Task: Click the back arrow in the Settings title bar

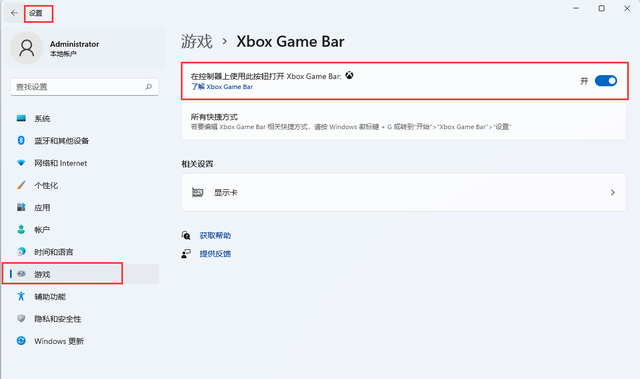Action: [x=14, y=13]
